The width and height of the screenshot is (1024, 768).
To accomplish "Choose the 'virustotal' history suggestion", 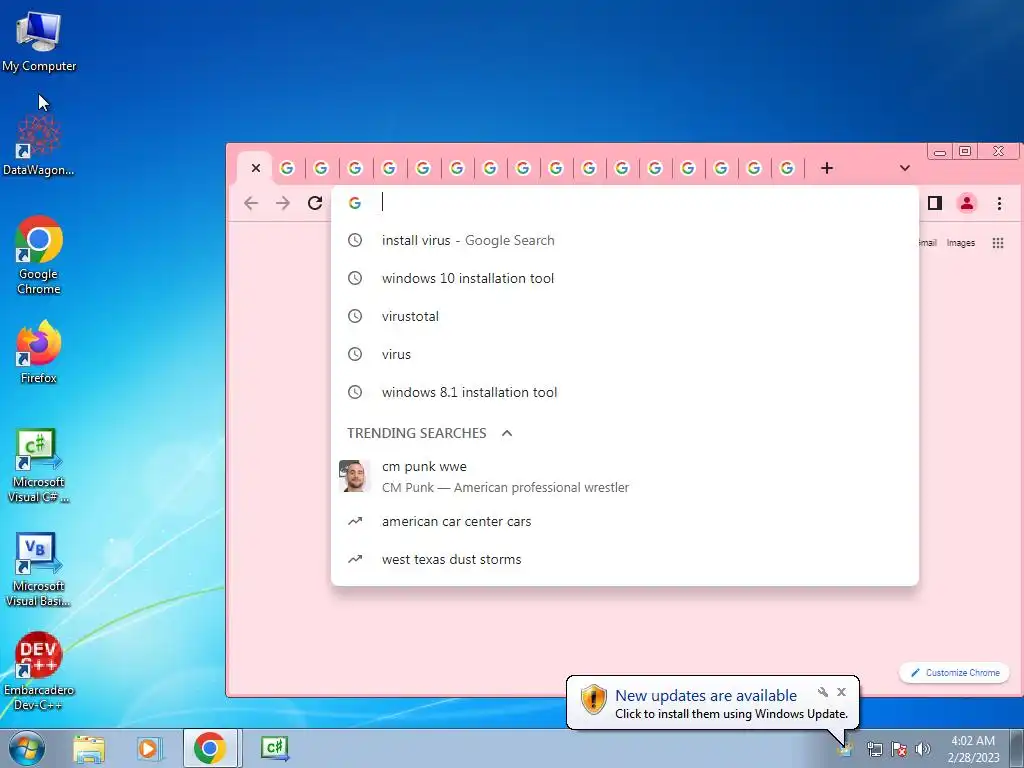I will [x=624, y=316].
